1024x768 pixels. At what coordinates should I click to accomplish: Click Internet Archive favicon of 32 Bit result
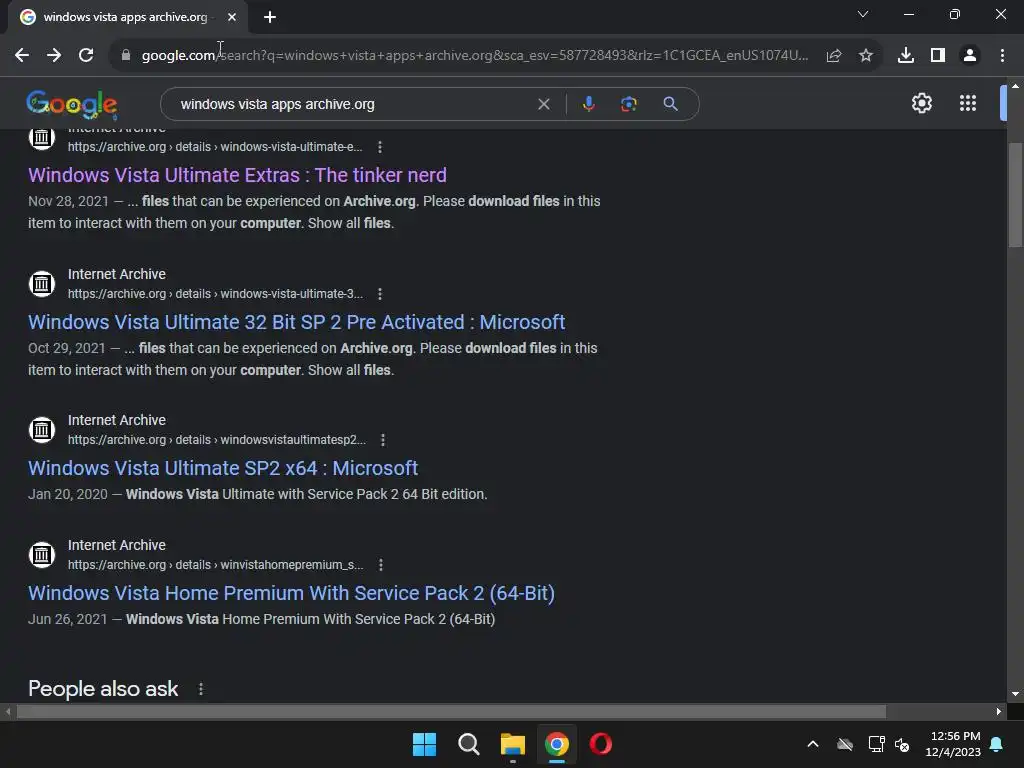pyautogui.click(x=42, y=284)
